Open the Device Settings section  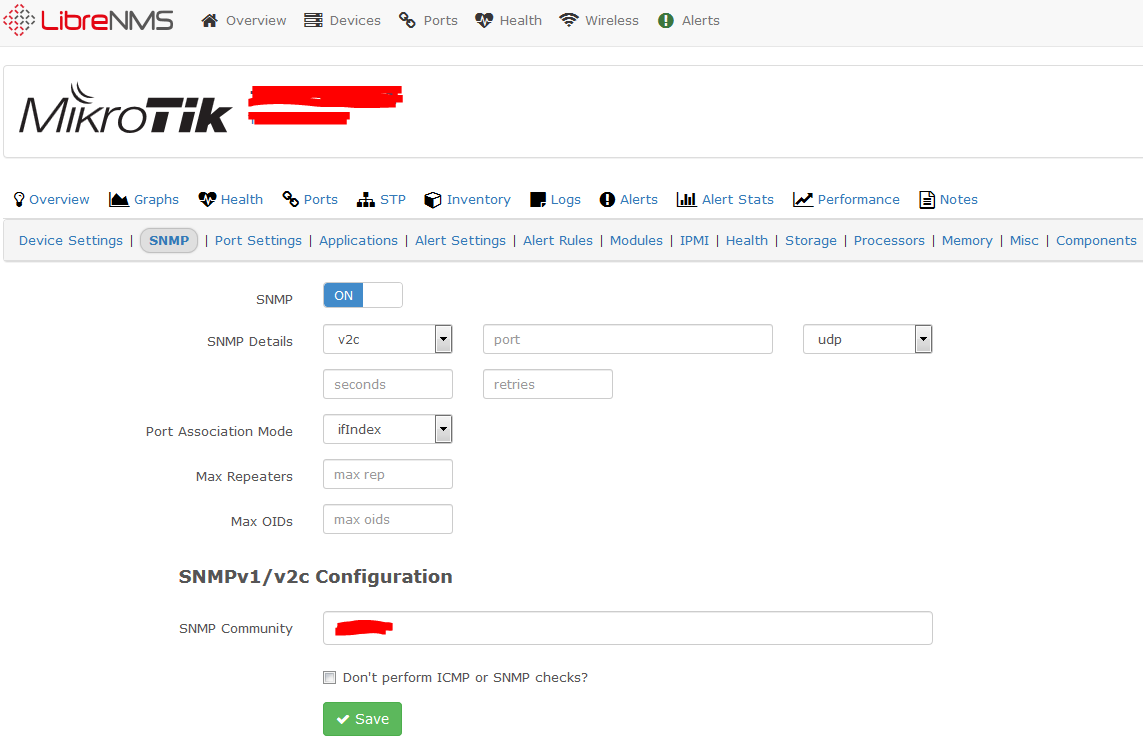click(x=71, y=240)
